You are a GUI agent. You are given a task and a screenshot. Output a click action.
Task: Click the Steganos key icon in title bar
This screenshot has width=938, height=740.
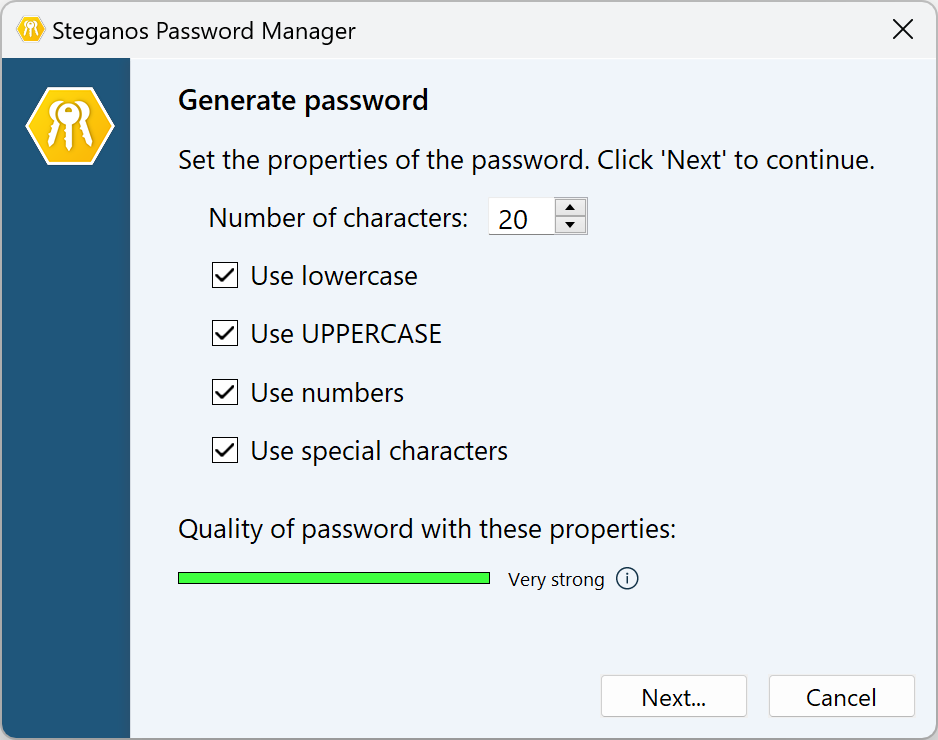(31, 30)
